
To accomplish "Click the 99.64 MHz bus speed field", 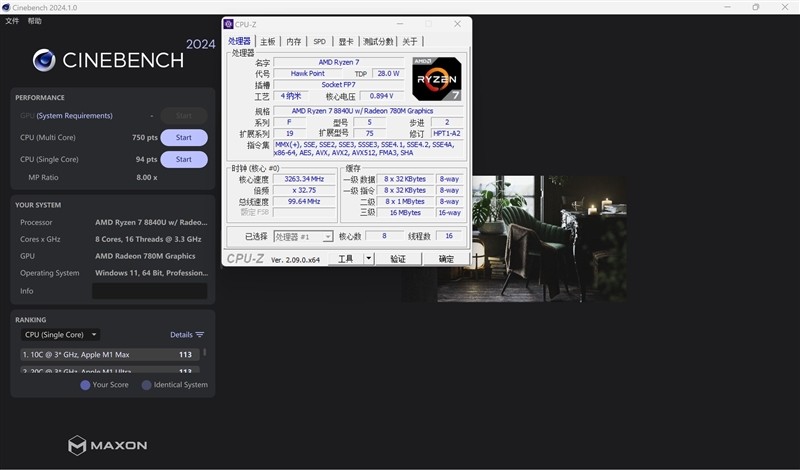I will [304, 202].
